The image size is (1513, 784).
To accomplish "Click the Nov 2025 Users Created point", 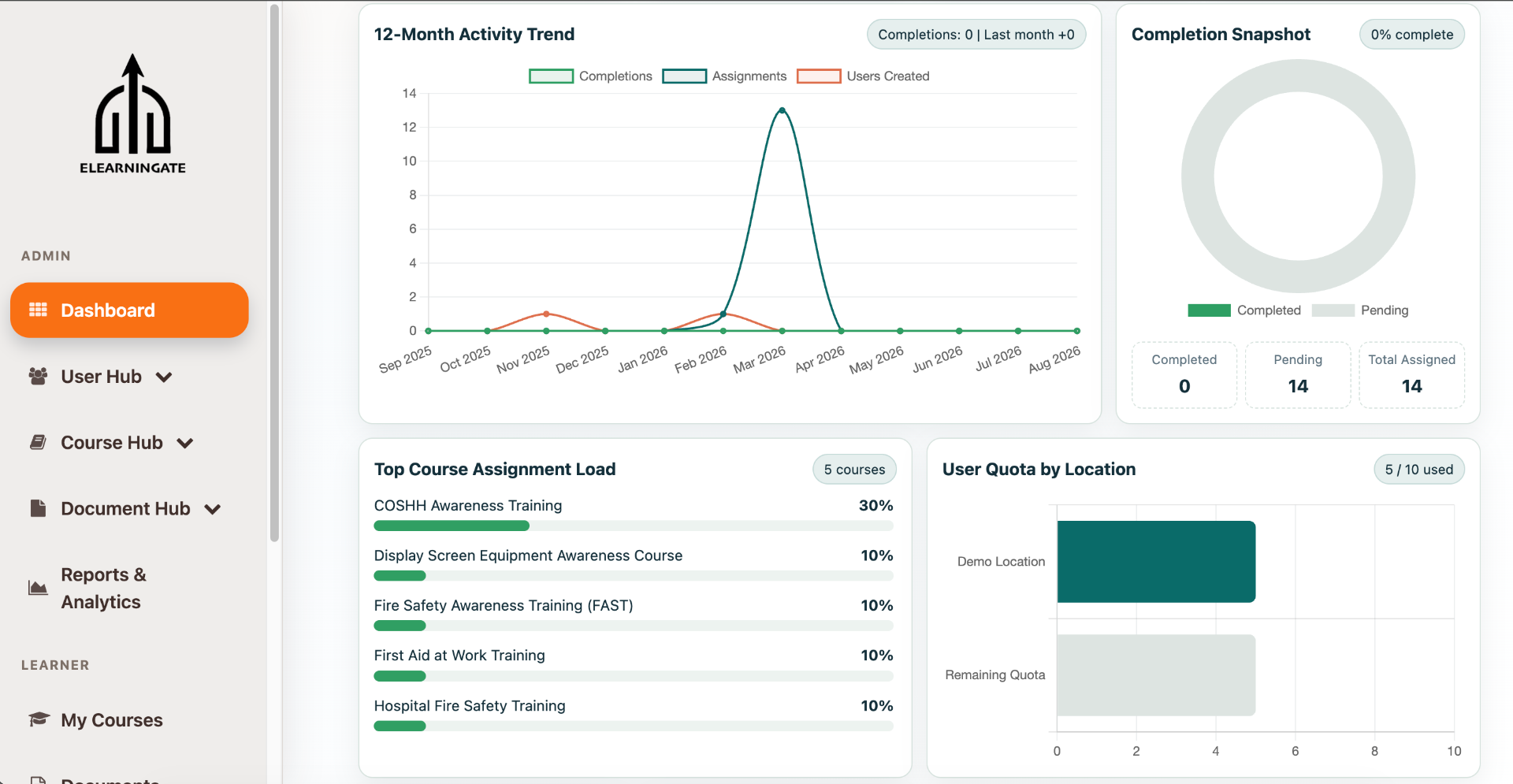I will (x=546, y=314).
